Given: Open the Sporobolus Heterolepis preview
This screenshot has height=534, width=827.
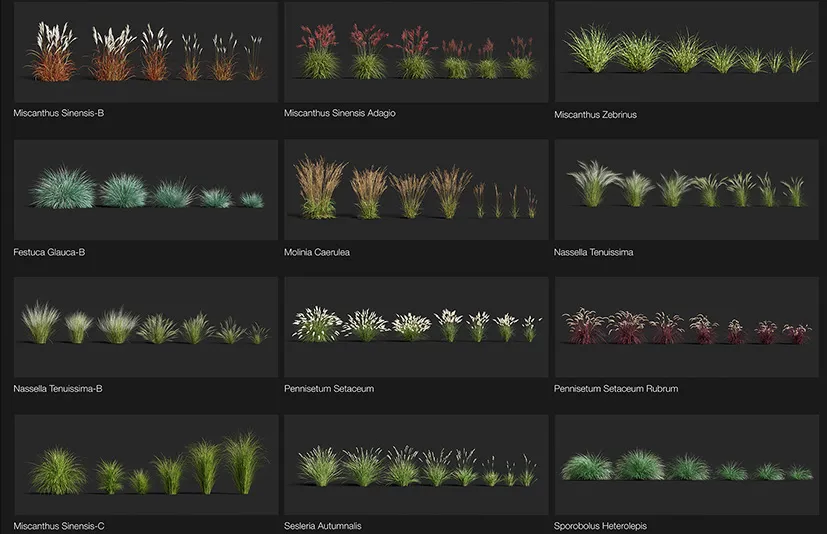Looking at the screenshot, I should [687, 465].
